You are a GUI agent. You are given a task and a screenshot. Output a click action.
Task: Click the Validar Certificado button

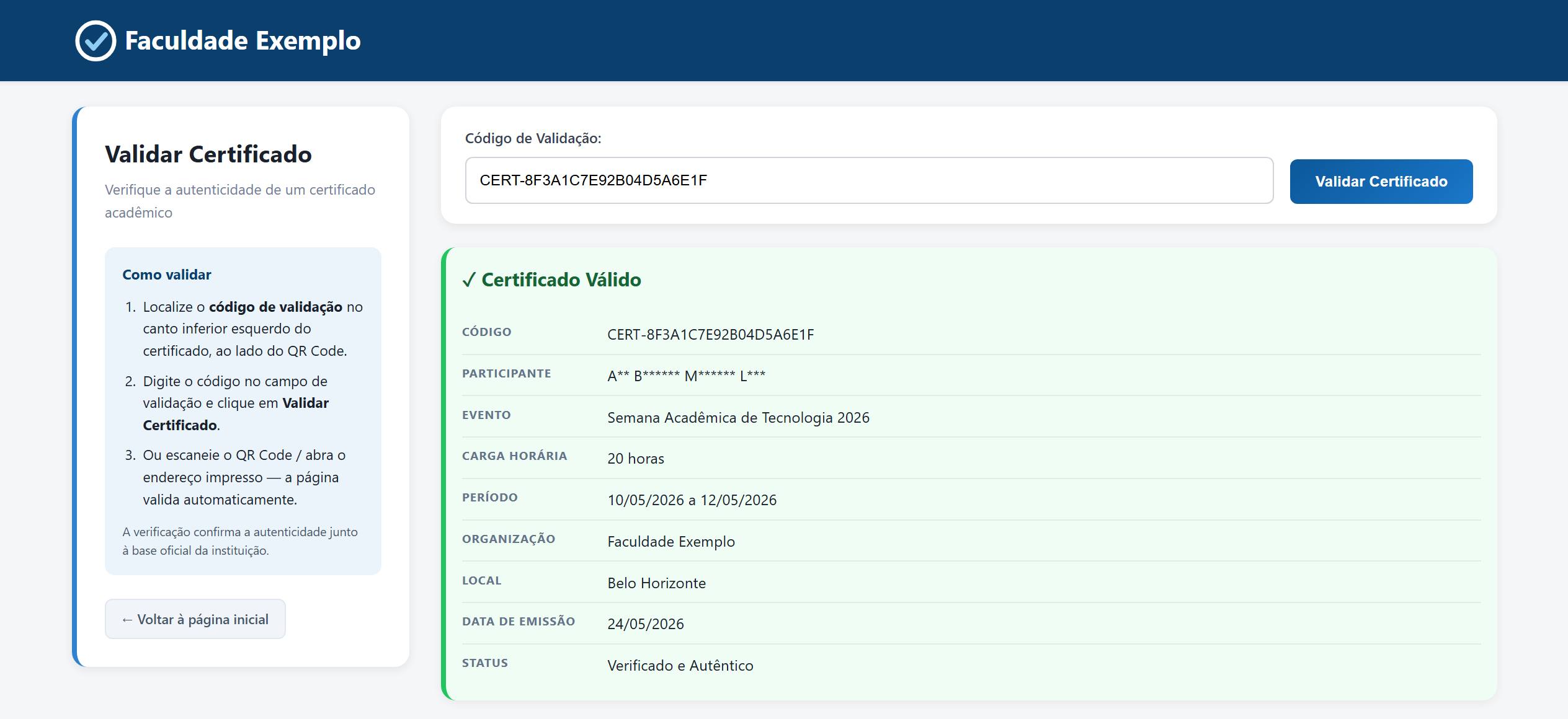click(x=1381, y=182)
